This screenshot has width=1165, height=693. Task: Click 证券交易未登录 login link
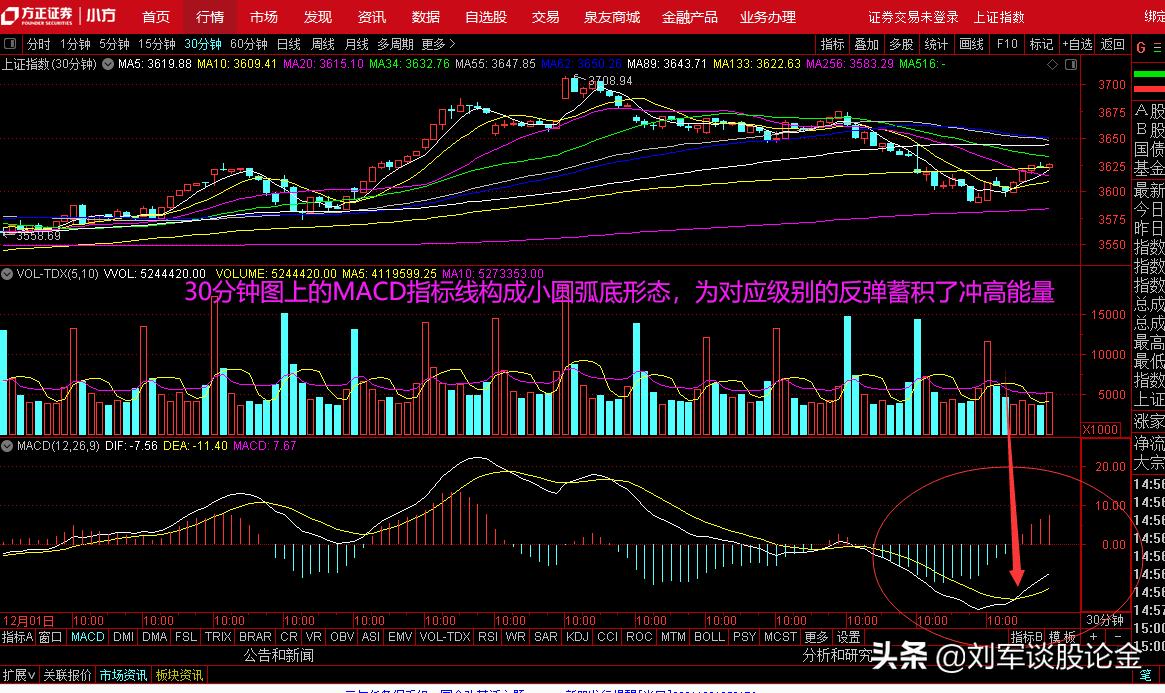(x=913, y=16)
